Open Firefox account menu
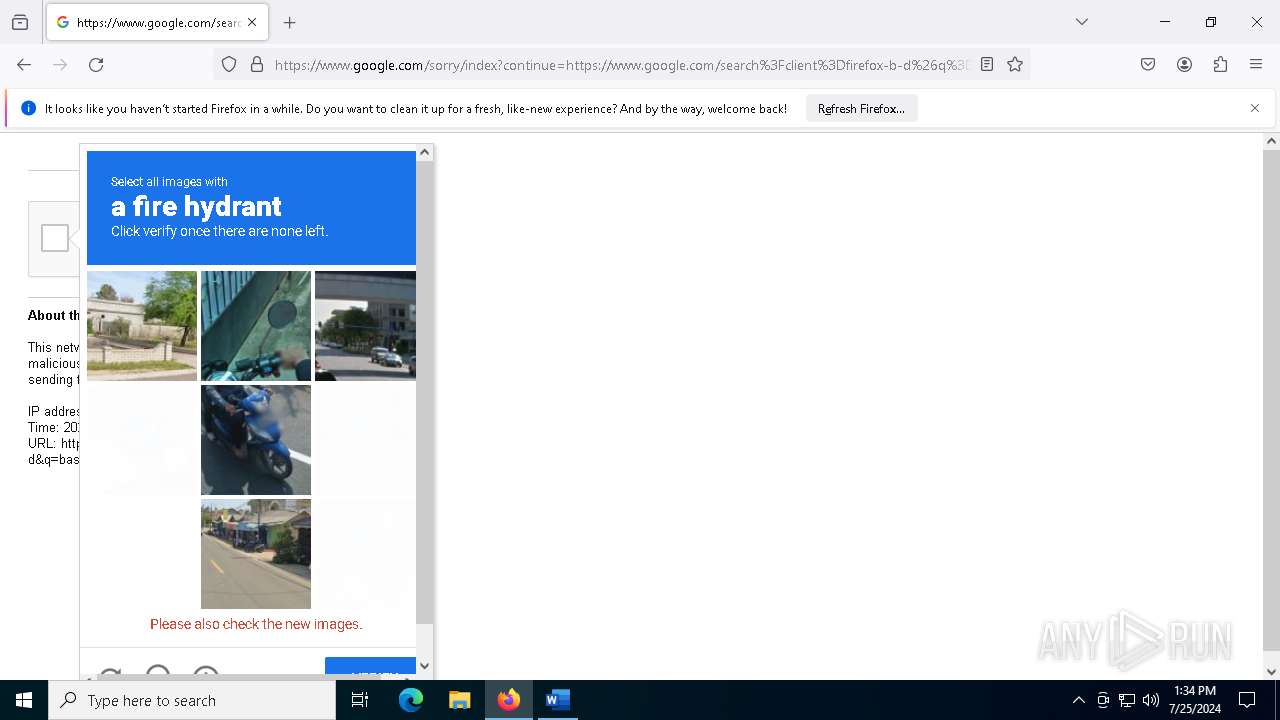 (1184, 65)
